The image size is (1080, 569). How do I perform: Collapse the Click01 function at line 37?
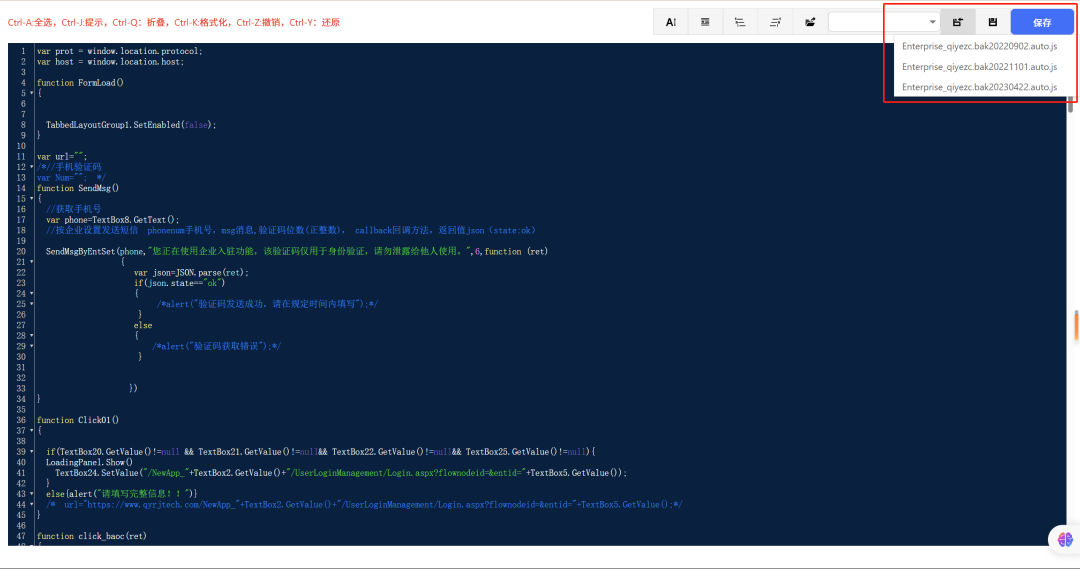(x=32, y=431)
